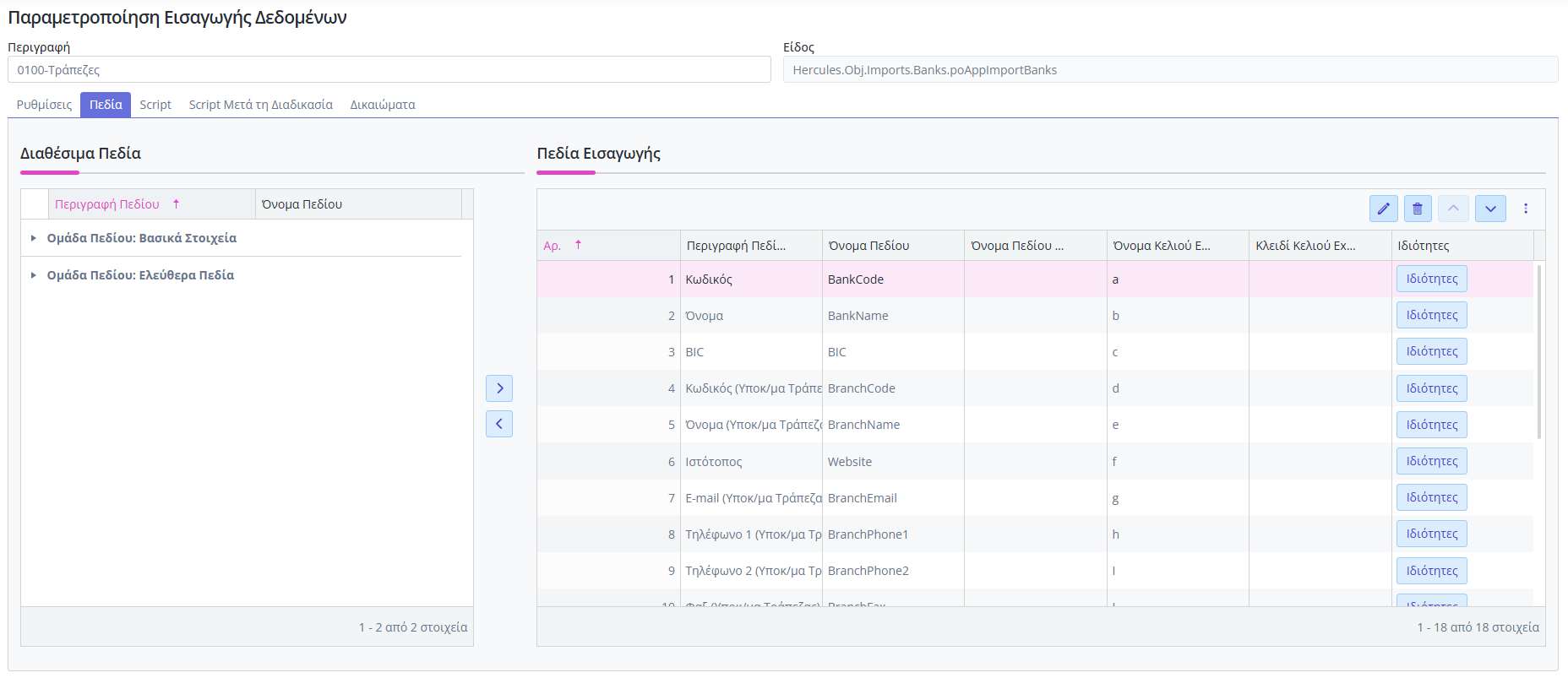Click the import fields grid scrollbar
This screenshot has width=1568, height=678.
[1539, 351]
